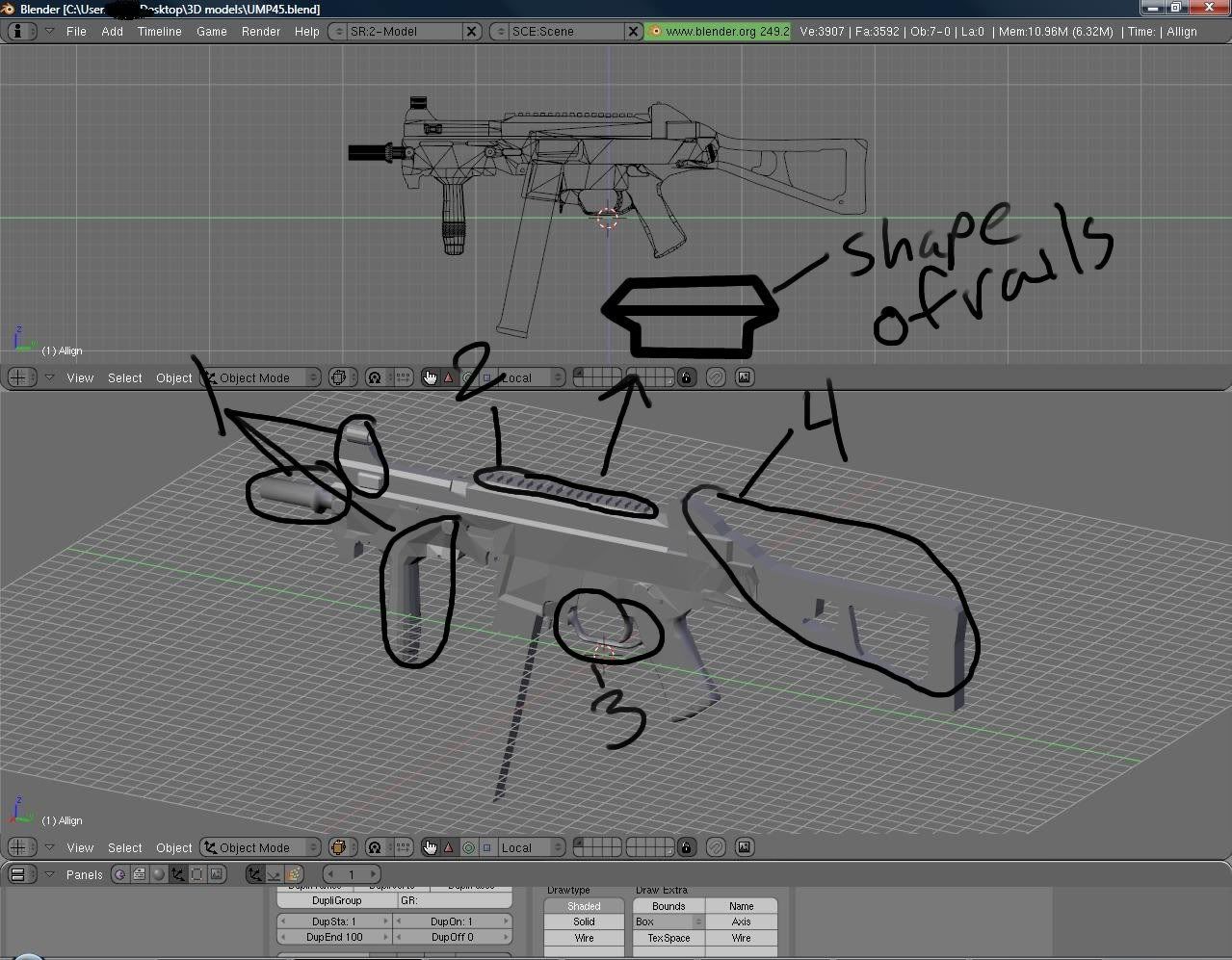Screen dimensions: 1232x960
Task: Toggle upper viewport layer lock icon
Action: coord(686,377)
